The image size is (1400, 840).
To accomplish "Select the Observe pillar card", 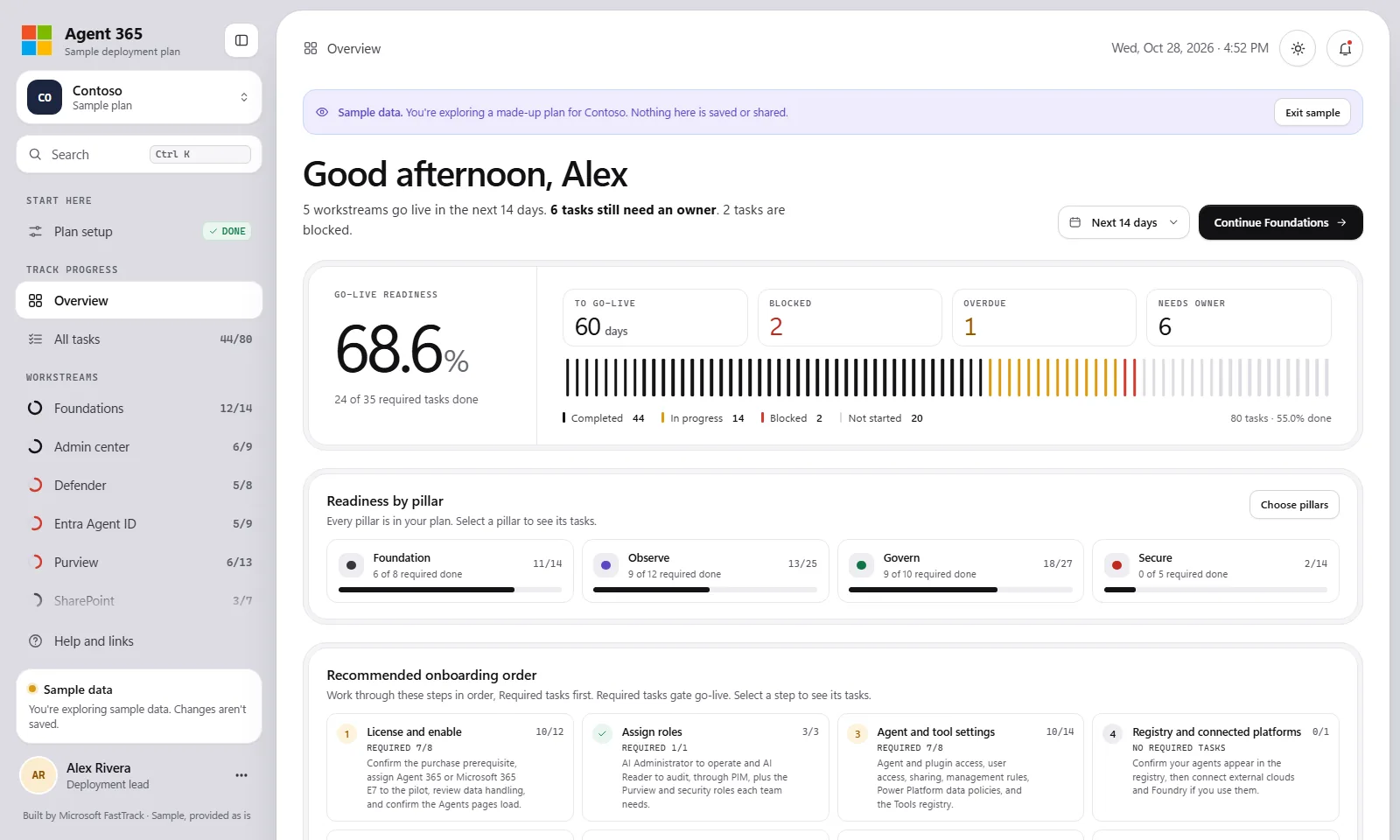I will (x=705, y=570).
